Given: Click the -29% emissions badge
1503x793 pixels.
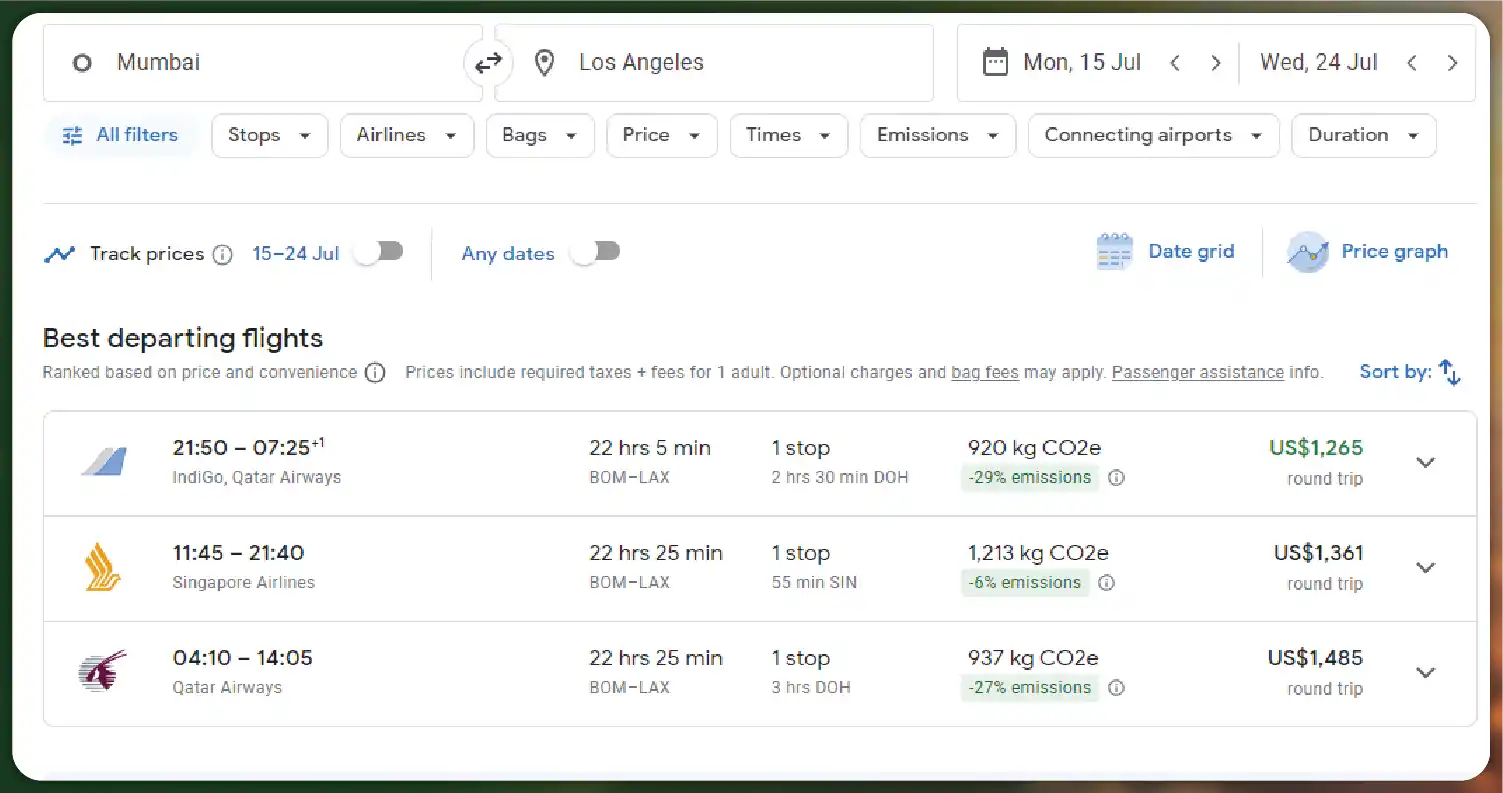Looking at the screenshot, I should 1030,478.
